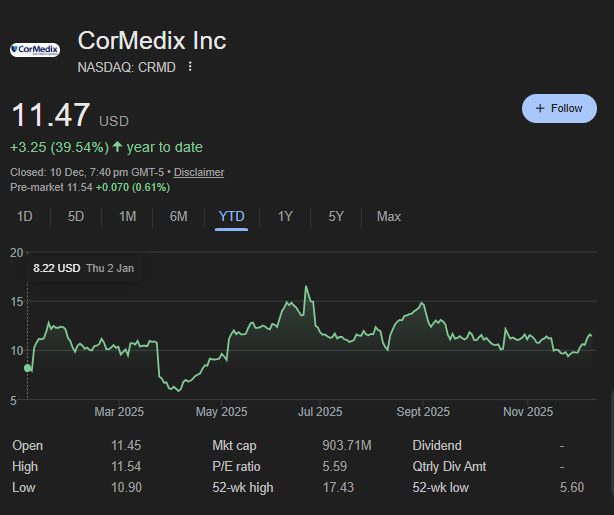Click the CorMedix Inc title
Screen dimensions: 614x515
pos(152,41)
